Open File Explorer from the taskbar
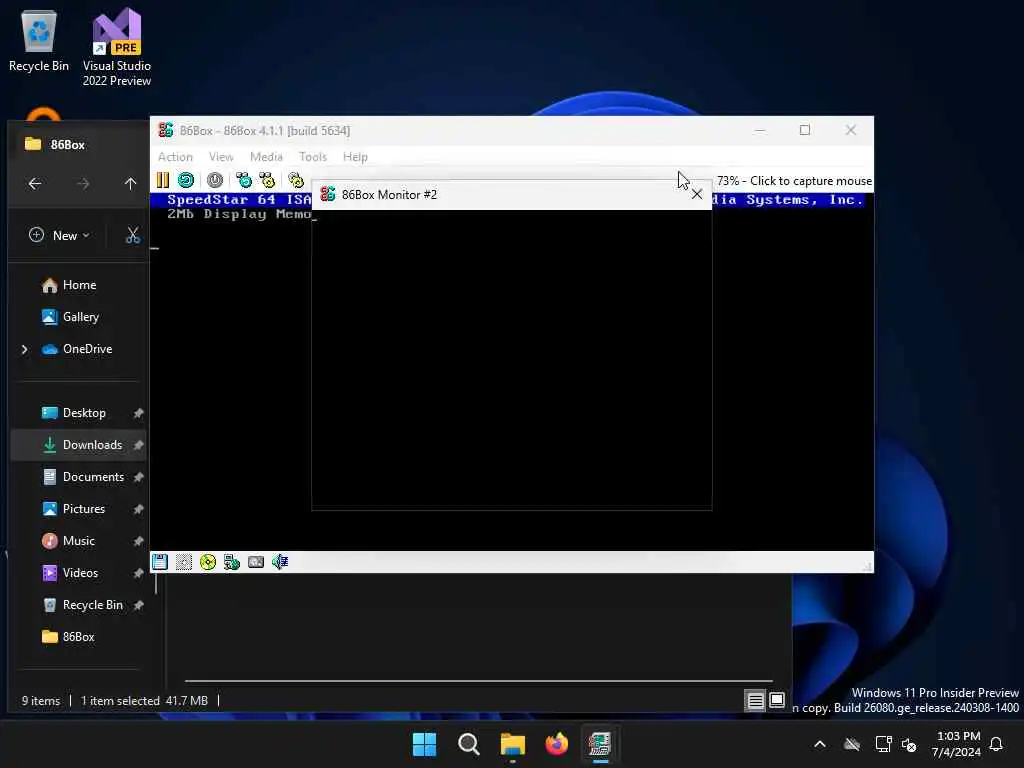This screenshot has height=768, width=1024. (513, 744)
